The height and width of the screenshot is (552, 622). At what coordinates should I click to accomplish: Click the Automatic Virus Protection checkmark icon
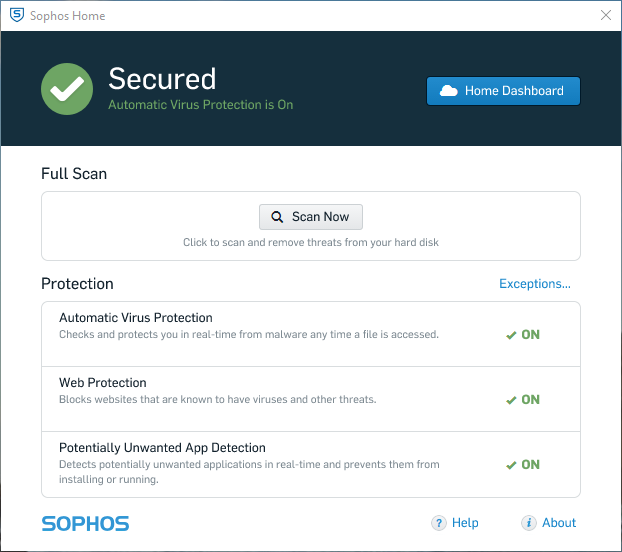pyautogui.click(x=511, y=335)
